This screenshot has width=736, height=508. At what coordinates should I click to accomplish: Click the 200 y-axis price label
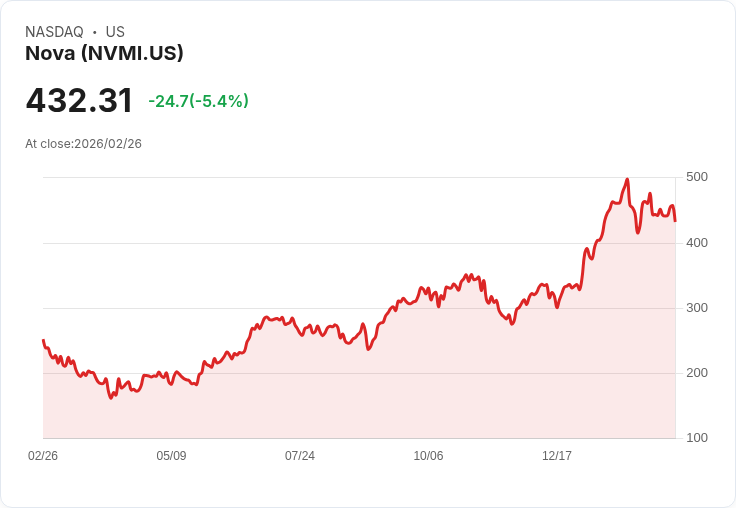pyautogui.click(x=697, y=373)
